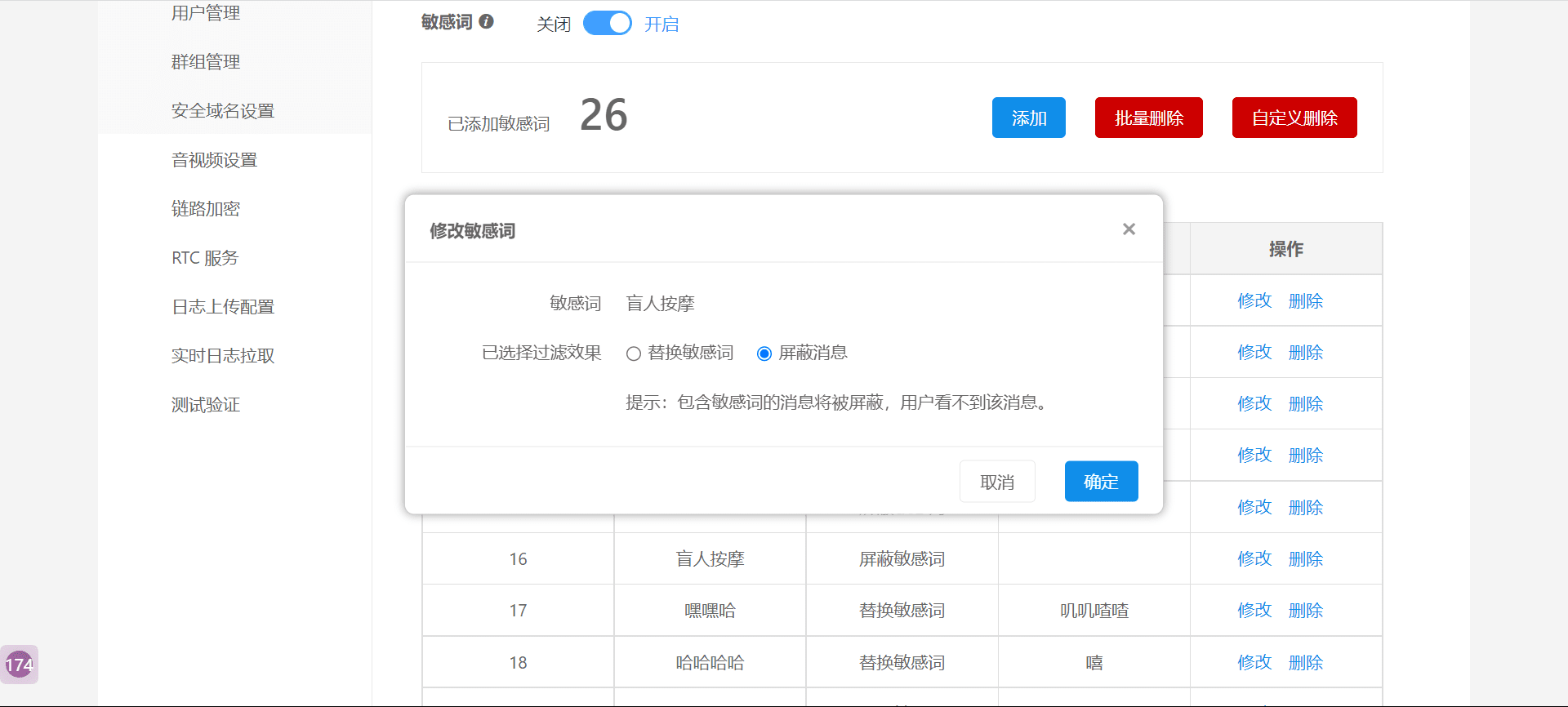Screen dimensions: 1568x707
Task: Click the hint text 提示：包含敏感词的消息将被屏蔽
Action: [838, 402]
